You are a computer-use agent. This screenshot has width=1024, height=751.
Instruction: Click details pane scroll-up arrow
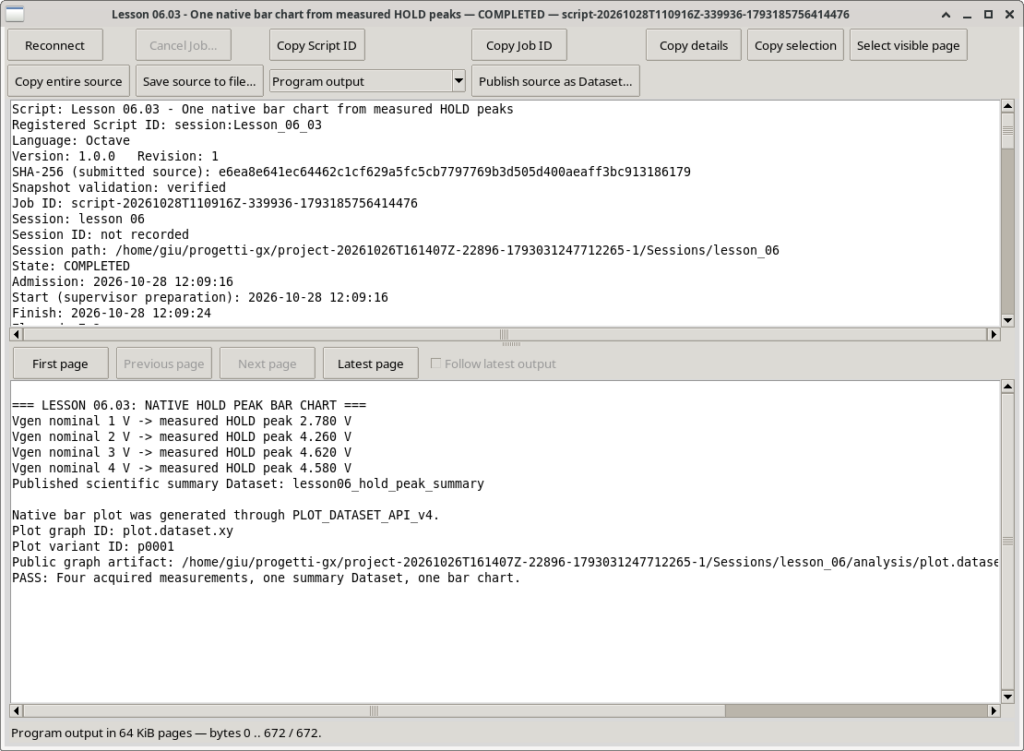coord(1008,106)
